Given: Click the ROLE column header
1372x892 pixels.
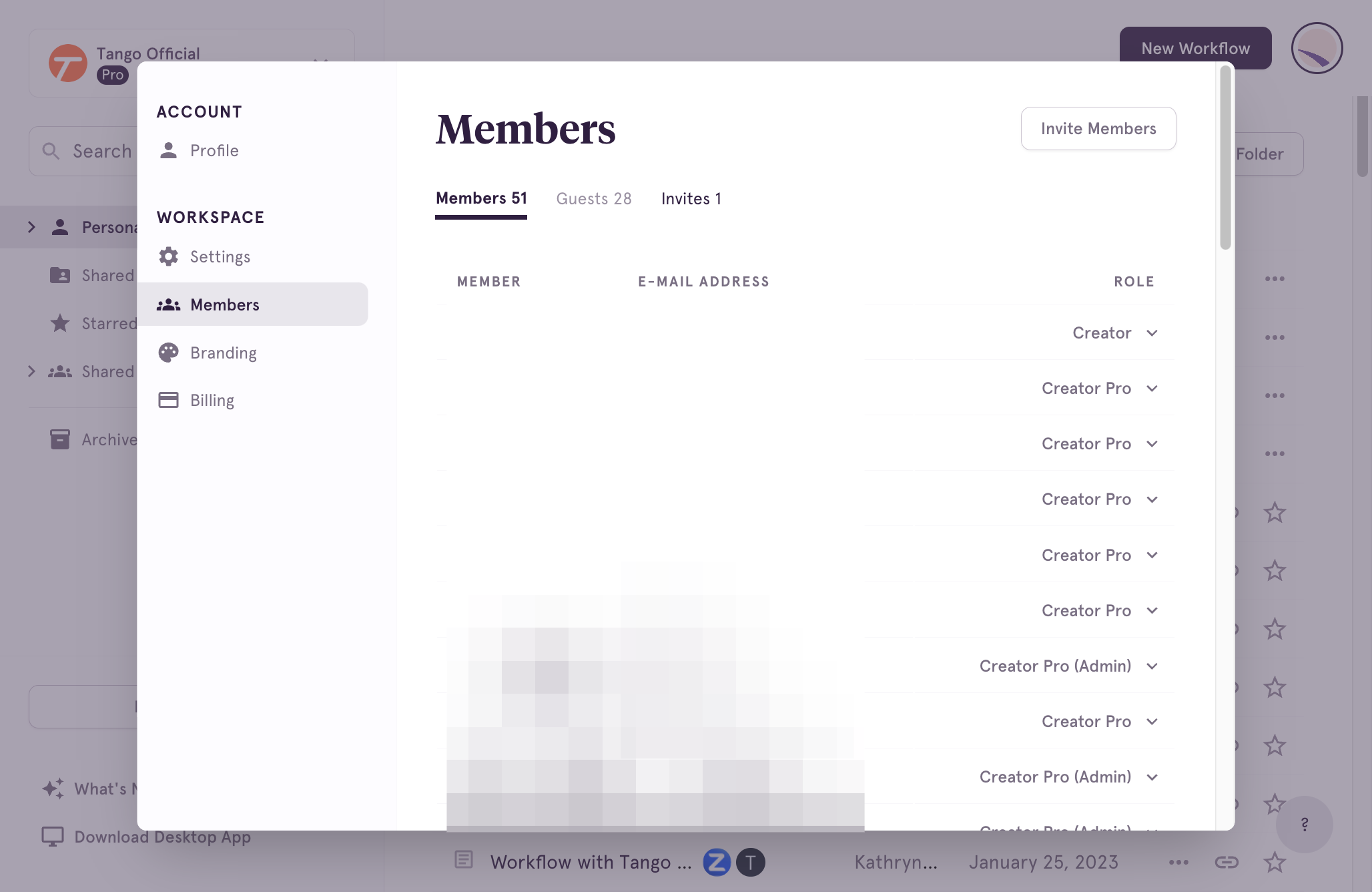Looking at the screenshot, I should pos(1134,282).
